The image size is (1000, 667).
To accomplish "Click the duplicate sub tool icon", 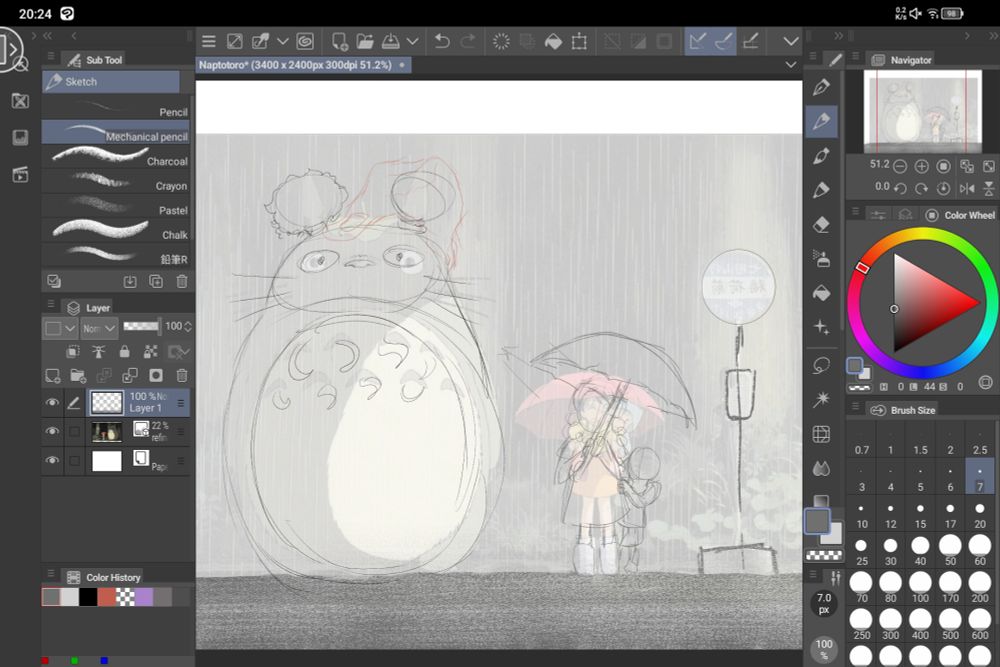I will pos(156,281).
